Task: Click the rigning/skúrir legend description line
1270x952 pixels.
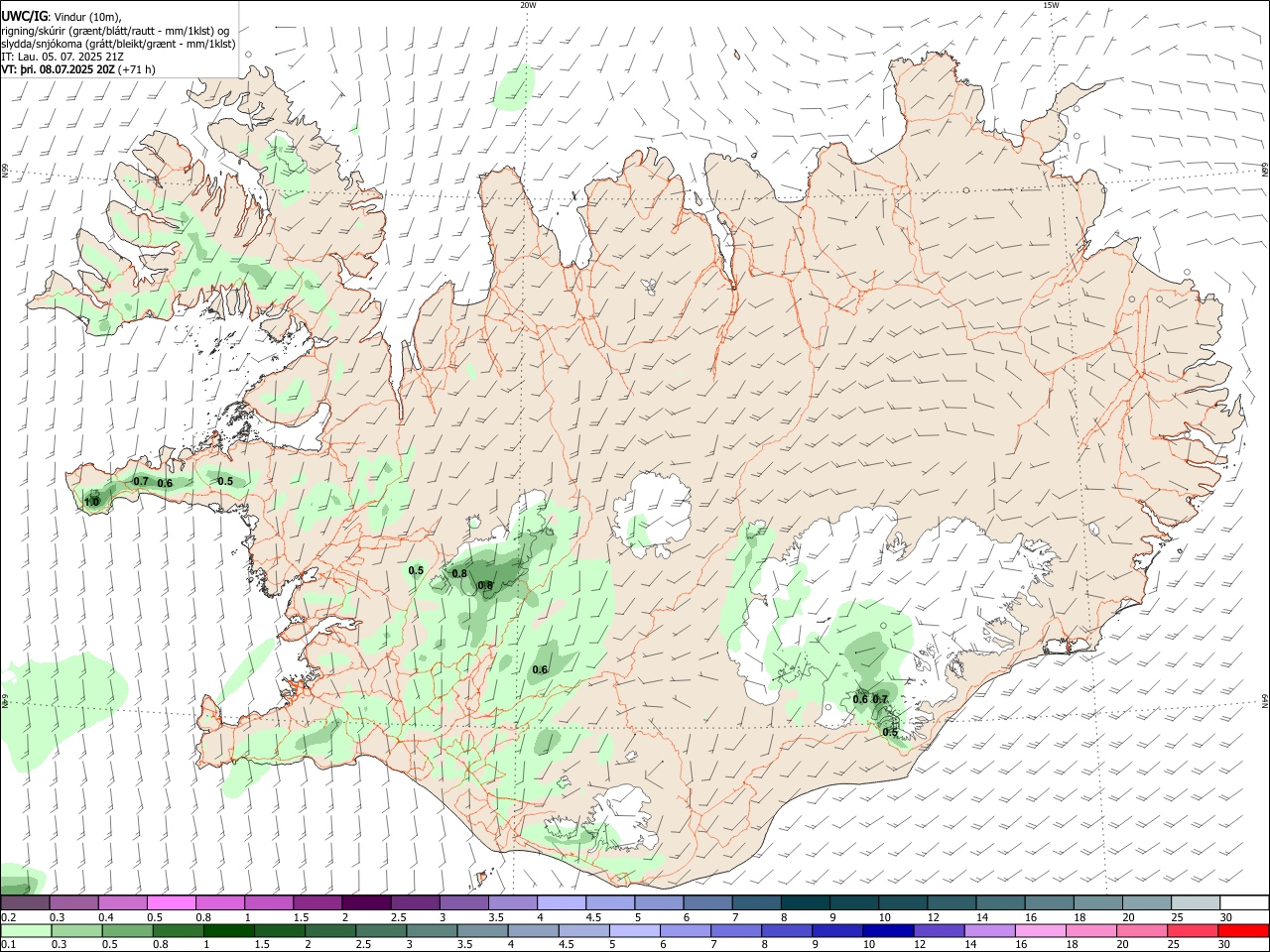Action: click(116, 31)
